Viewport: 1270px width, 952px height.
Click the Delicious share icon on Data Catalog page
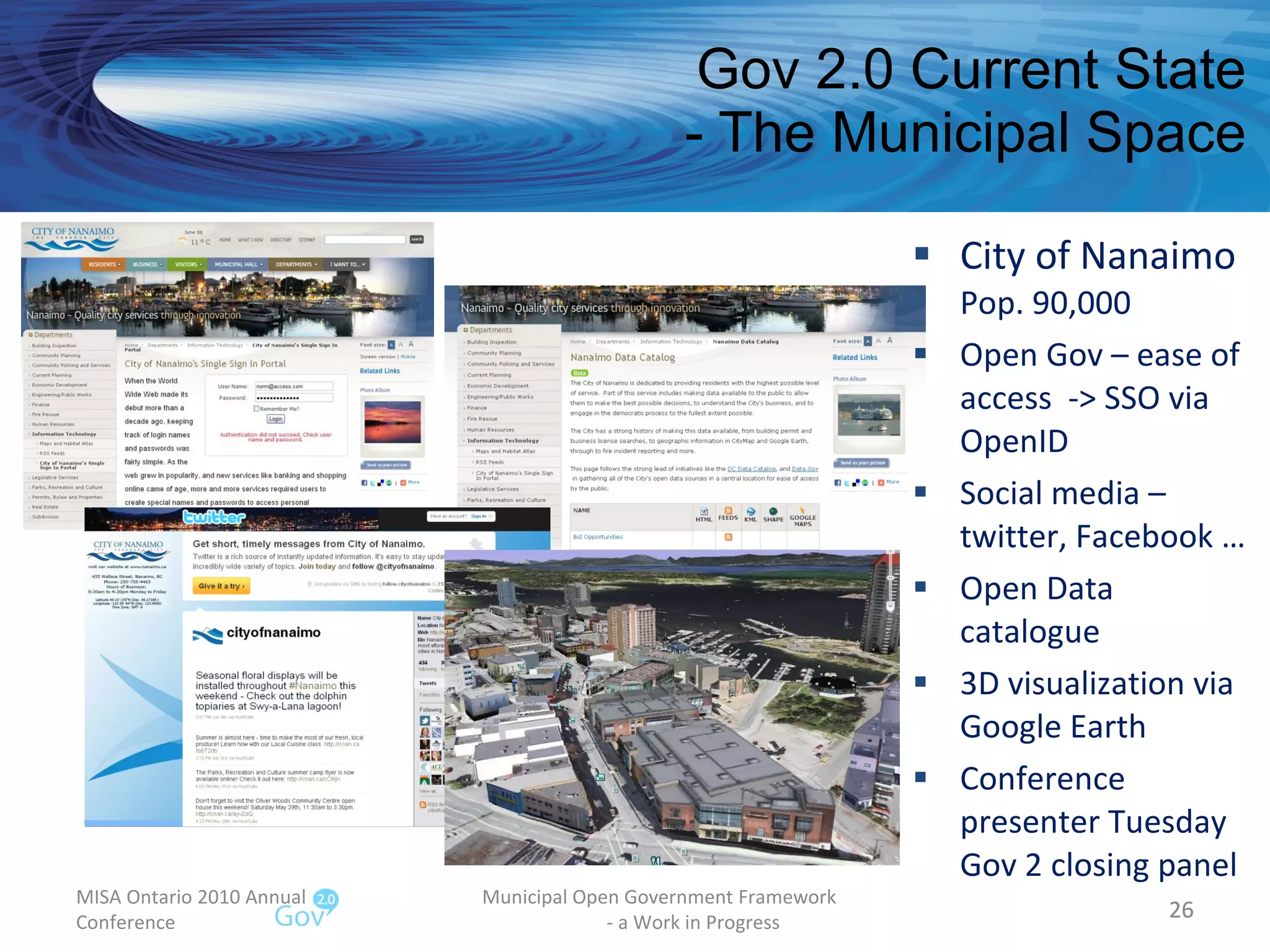[856, 482]
